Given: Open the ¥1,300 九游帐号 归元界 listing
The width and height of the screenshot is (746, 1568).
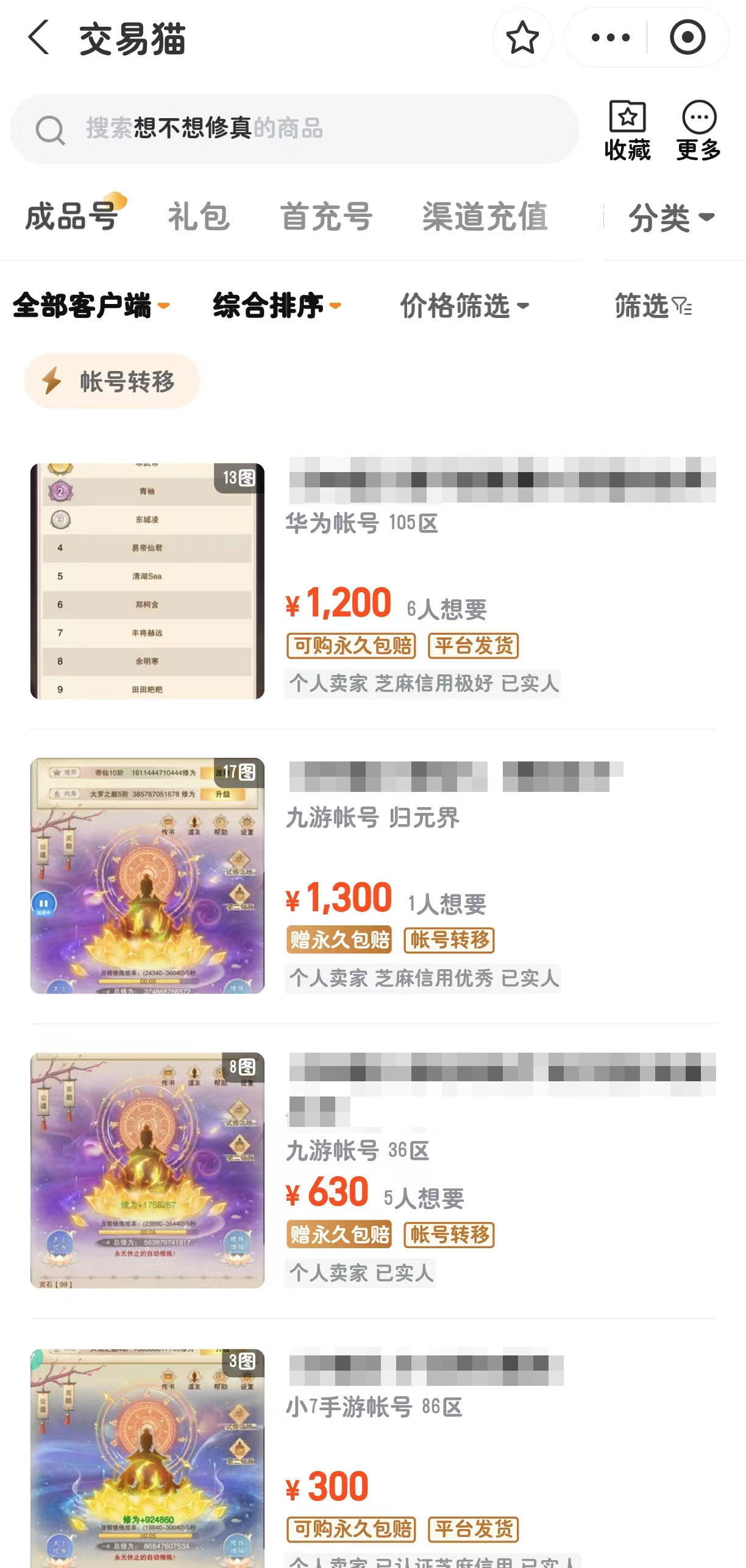Looking at the screenshot, I should point(373,876).
